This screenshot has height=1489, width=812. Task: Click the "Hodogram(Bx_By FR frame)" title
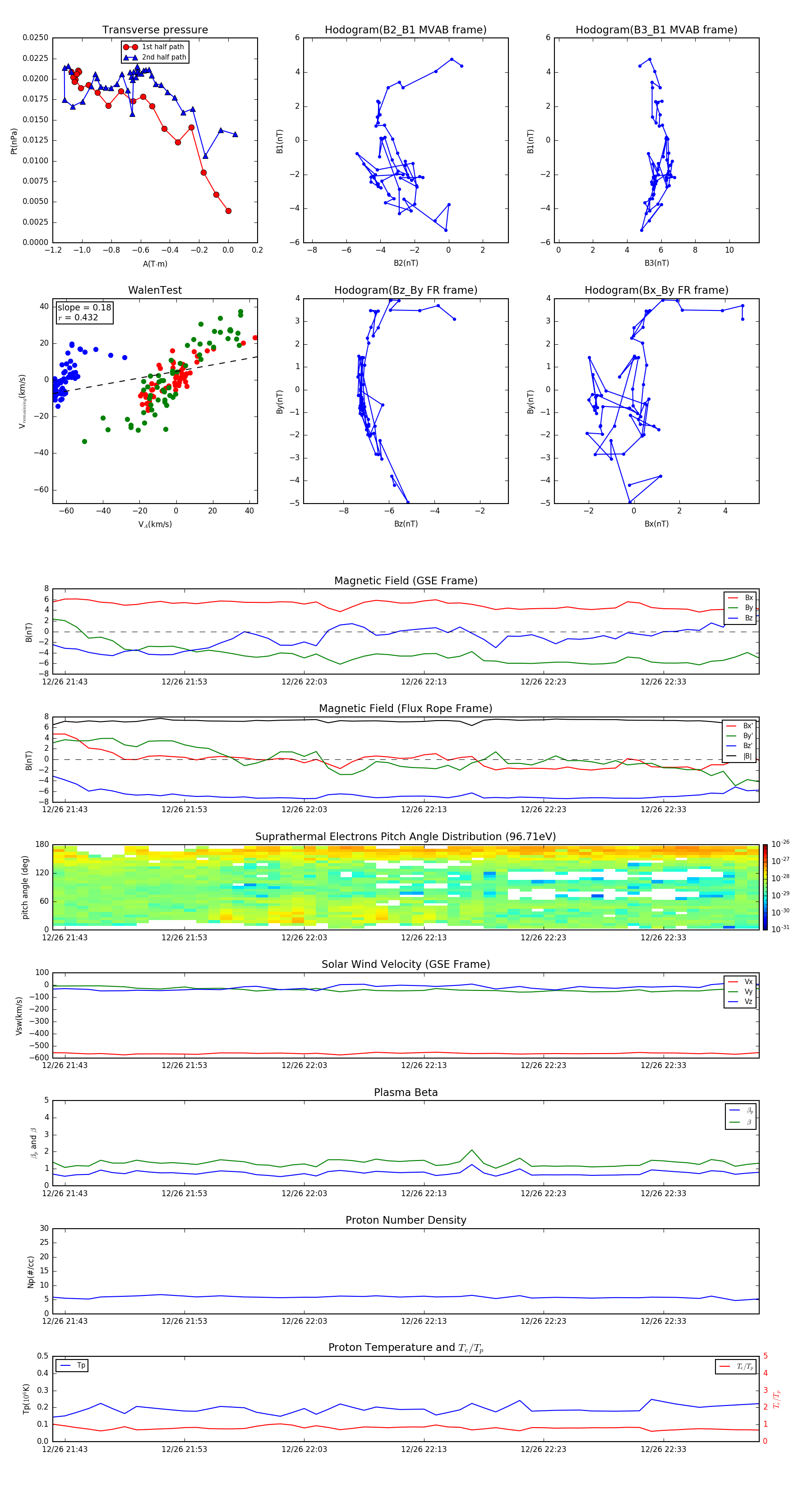(x=656, y=290)
